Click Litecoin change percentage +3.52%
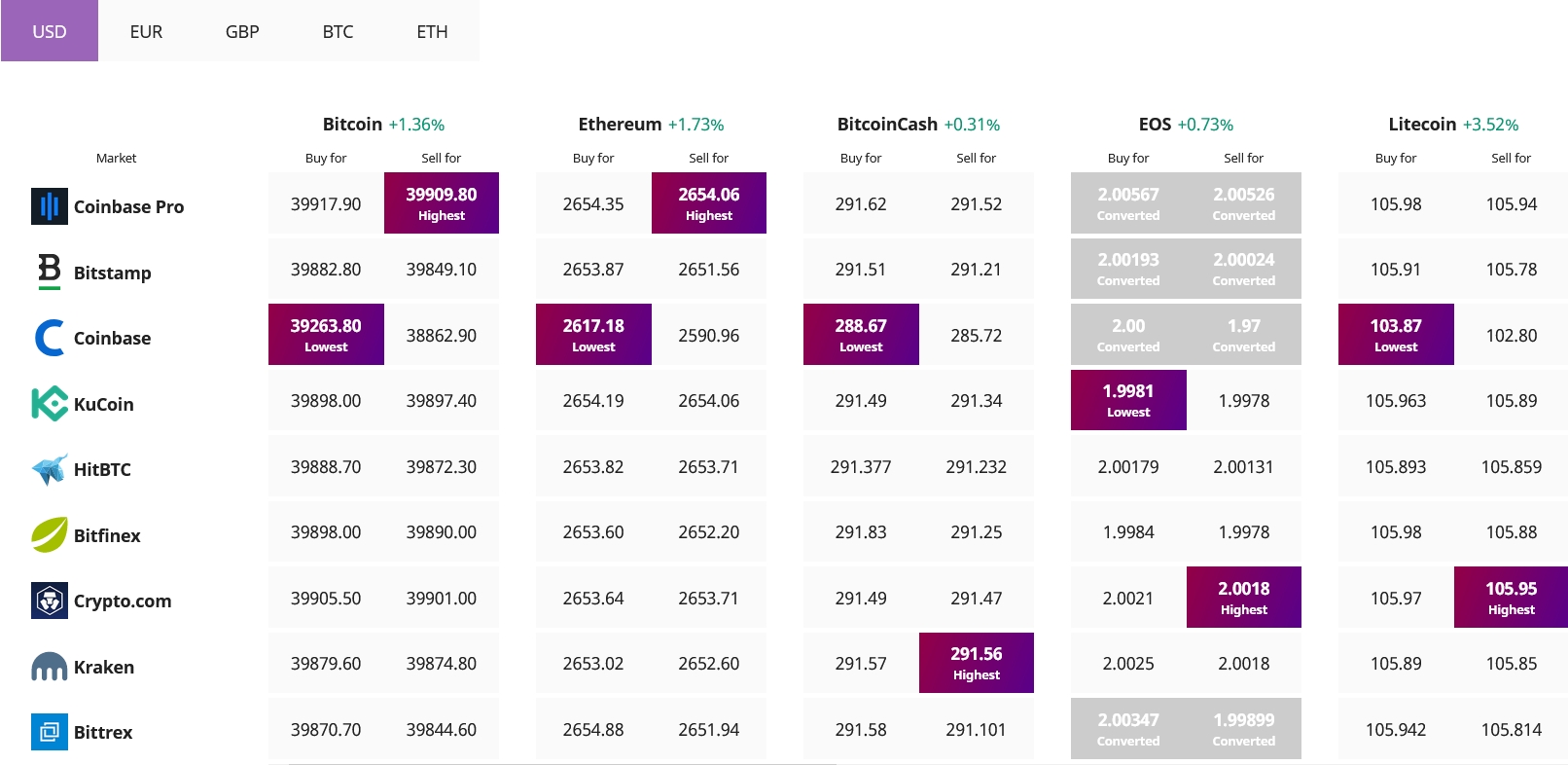The width and height of the screenshot is (1568, 765). 1490,125
